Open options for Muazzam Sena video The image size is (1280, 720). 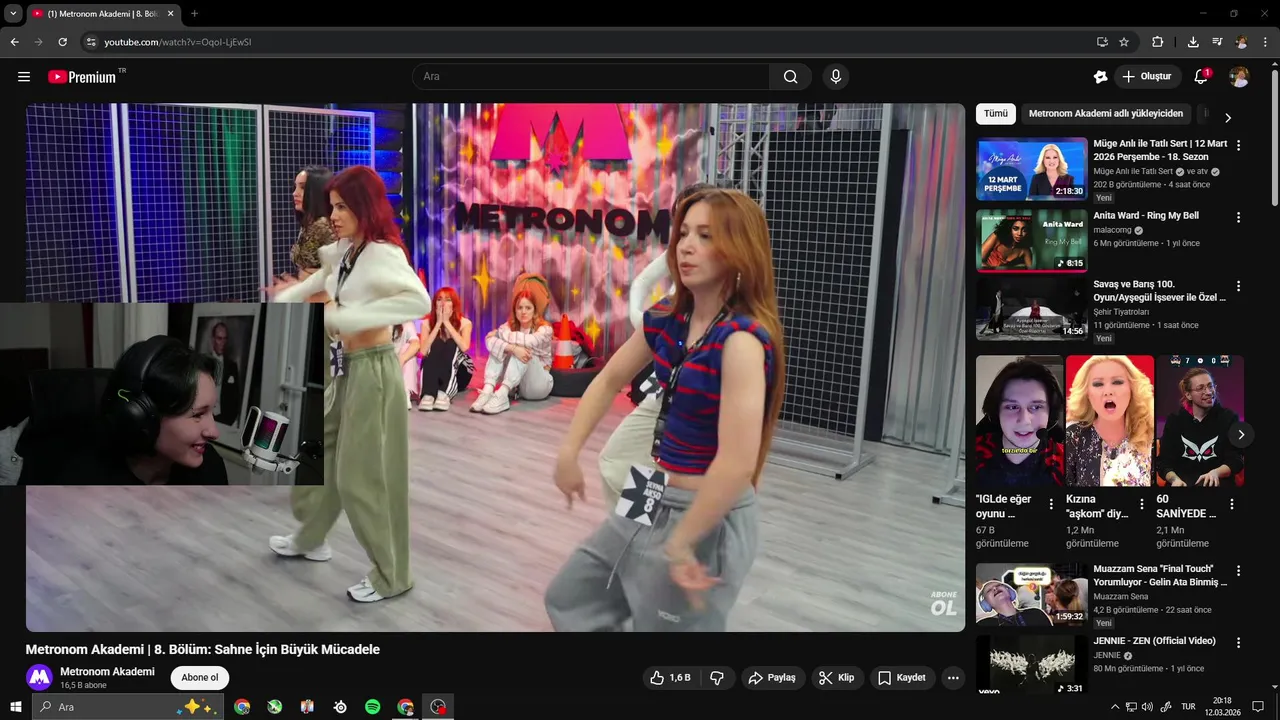click(1239, 571)
